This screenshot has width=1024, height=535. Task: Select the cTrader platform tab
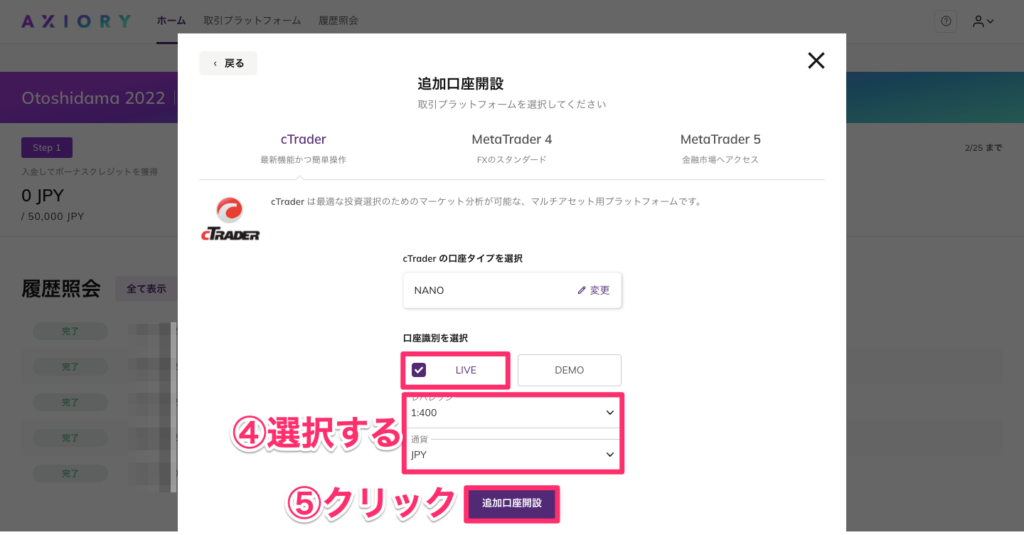coord(303,148)
